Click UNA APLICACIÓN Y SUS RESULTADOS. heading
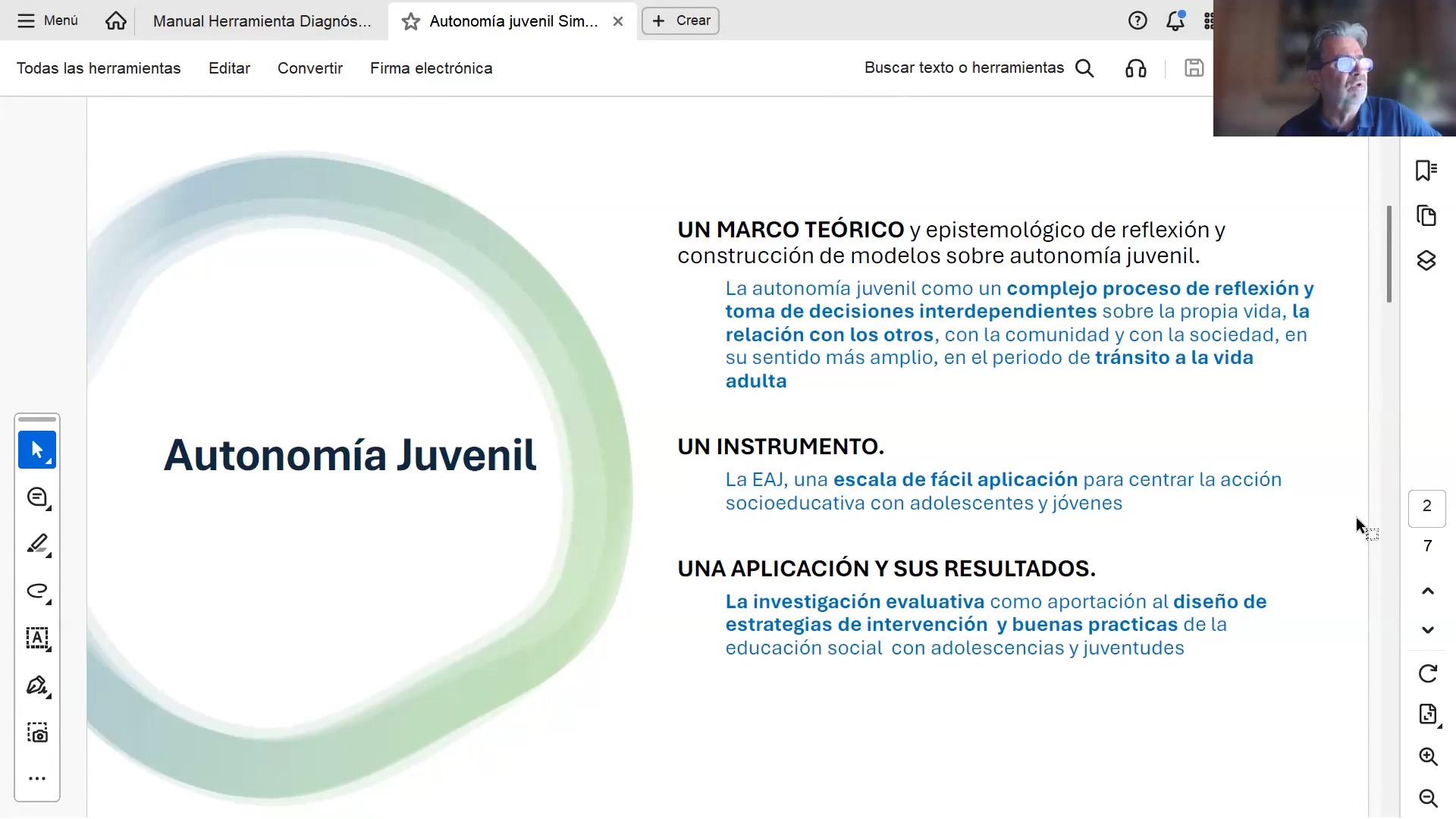The image size is (1456, 819). point(886,569)
